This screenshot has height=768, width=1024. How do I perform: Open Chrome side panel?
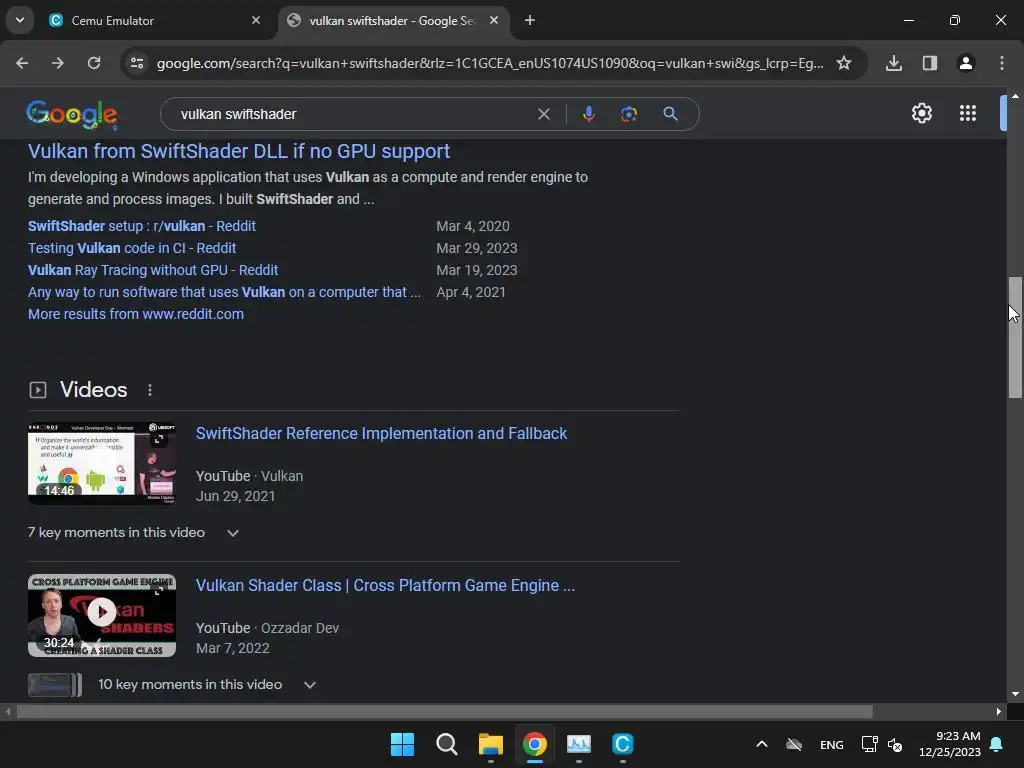click(x=930, y=63)
